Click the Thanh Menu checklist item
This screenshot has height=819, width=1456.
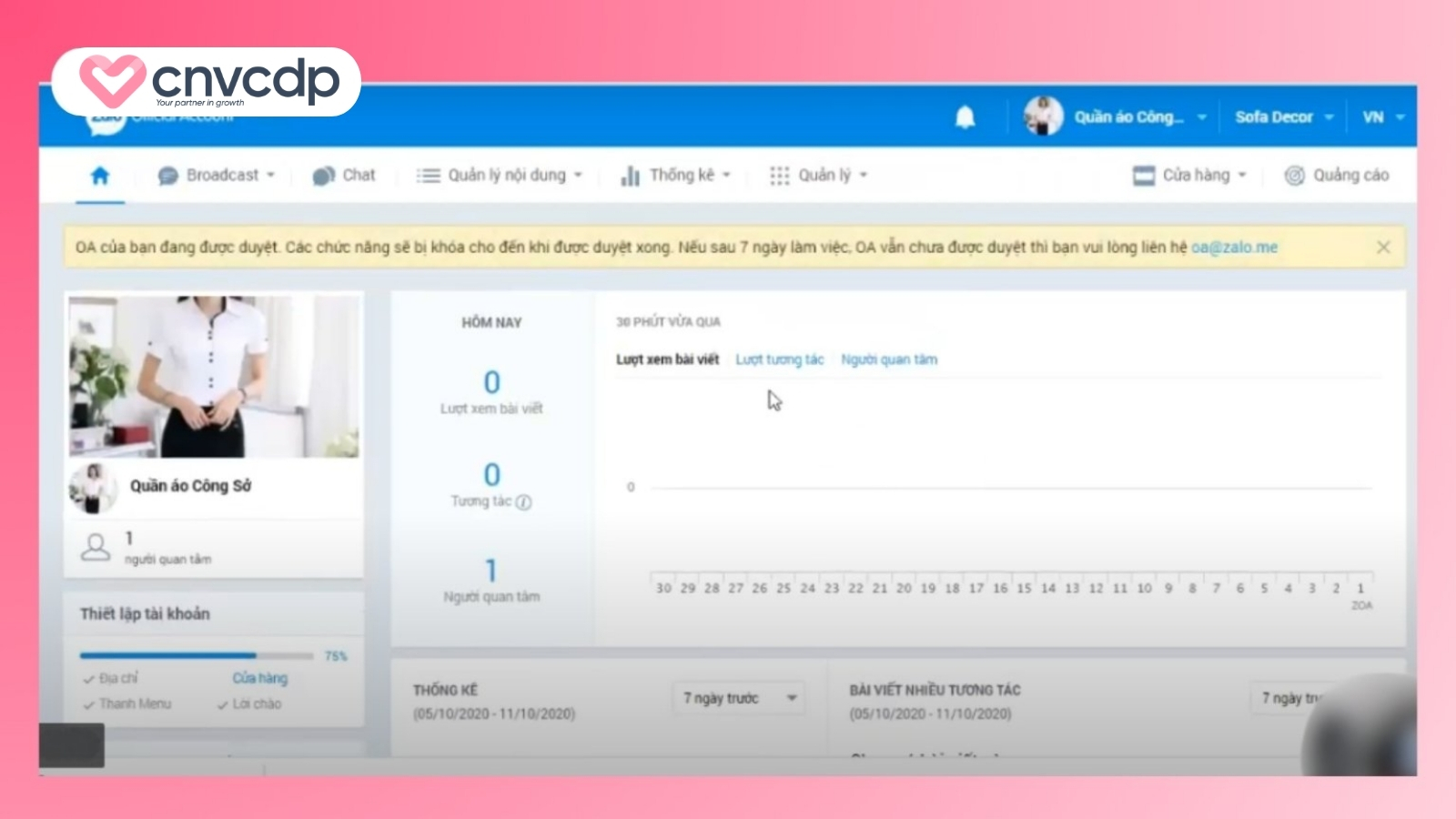click(126, 703)
